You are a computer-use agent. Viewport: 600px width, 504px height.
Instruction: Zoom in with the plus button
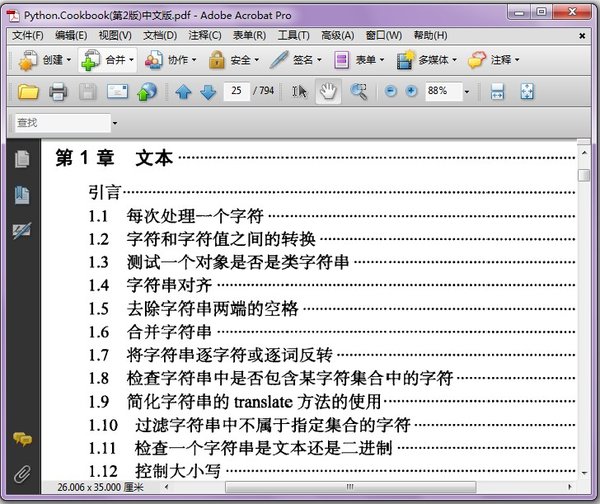point(411,91)
